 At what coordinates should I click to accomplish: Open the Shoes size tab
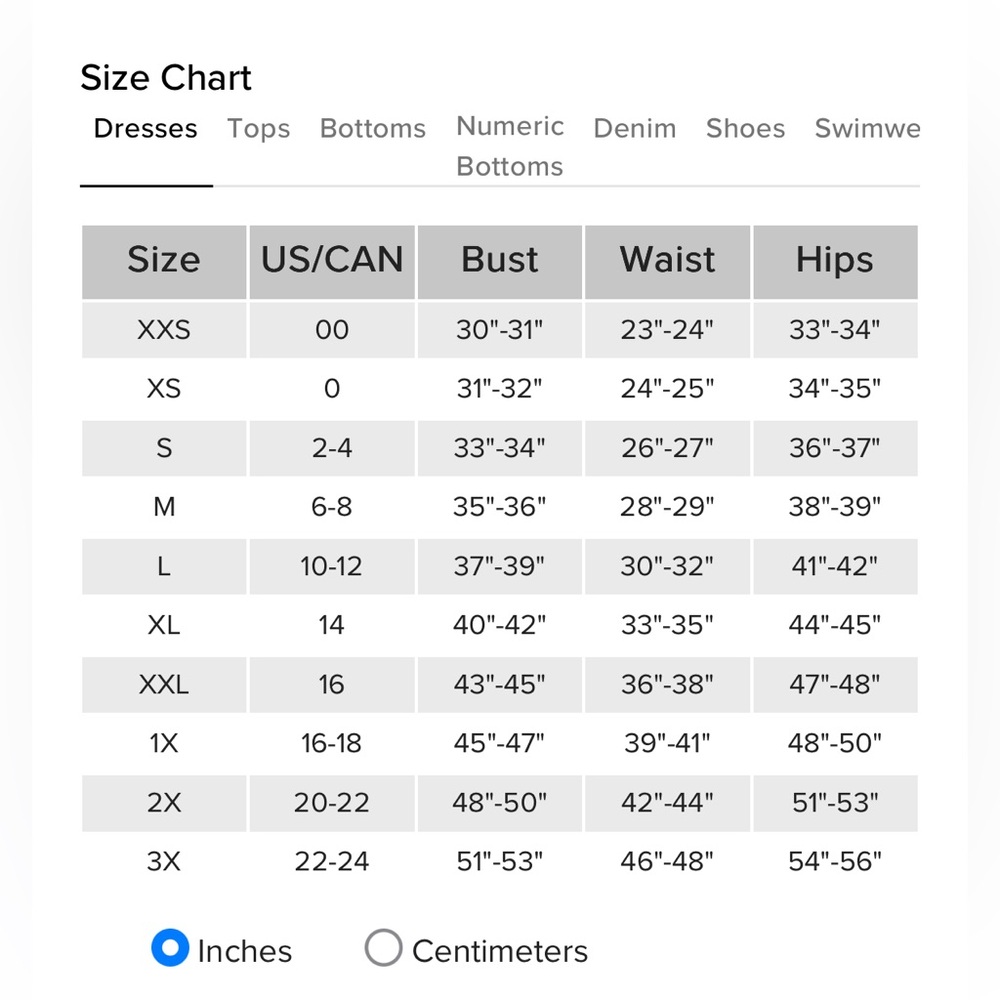(x=745, y=129)
